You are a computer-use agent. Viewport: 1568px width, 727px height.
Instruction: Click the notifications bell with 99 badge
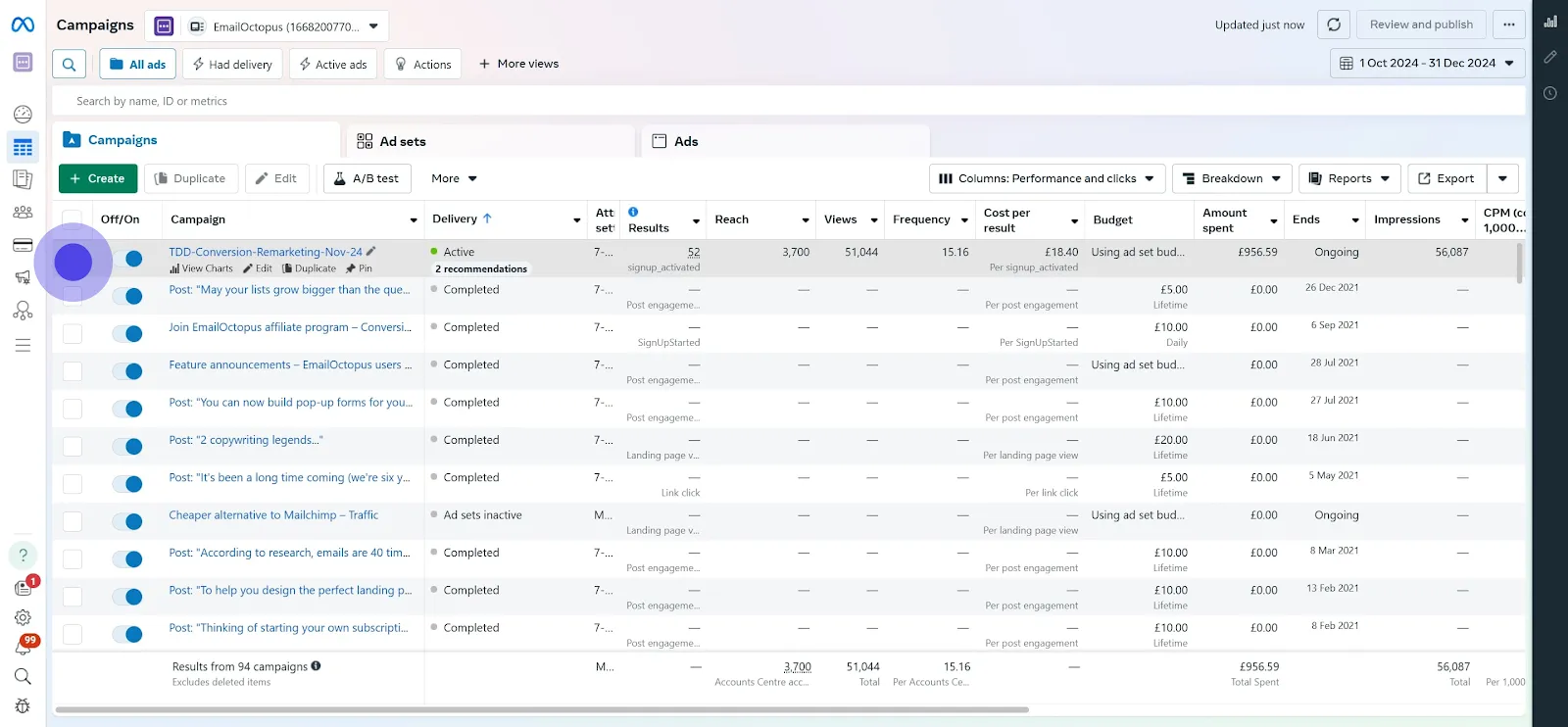23,647
